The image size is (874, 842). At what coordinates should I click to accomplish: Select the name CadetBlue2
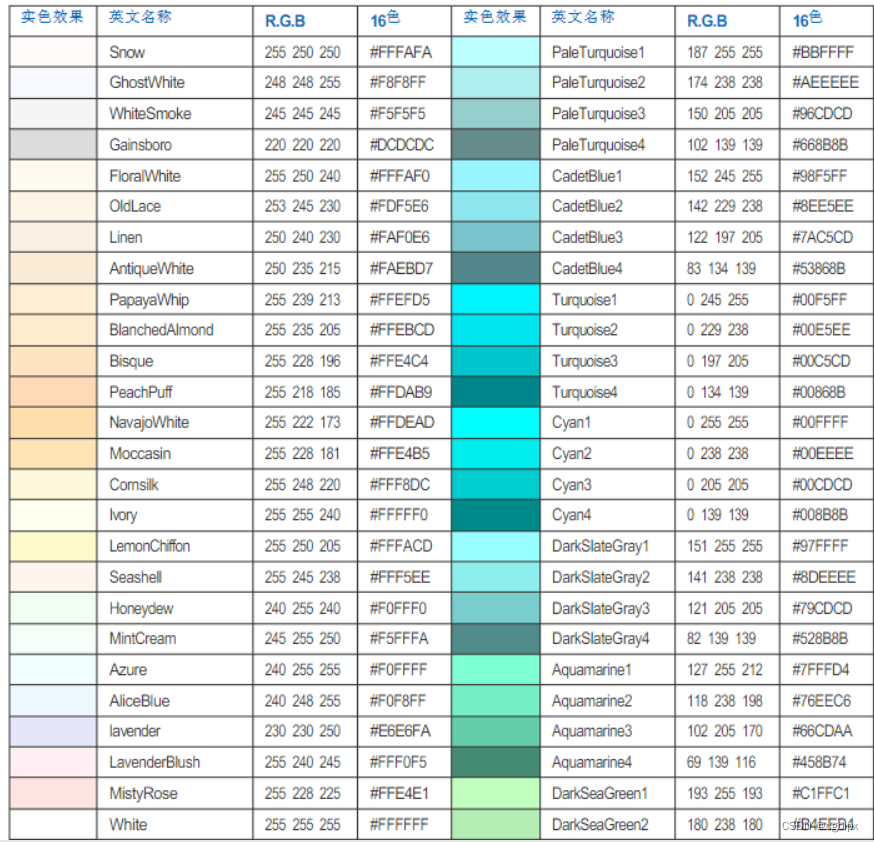(x=587, y=206)
